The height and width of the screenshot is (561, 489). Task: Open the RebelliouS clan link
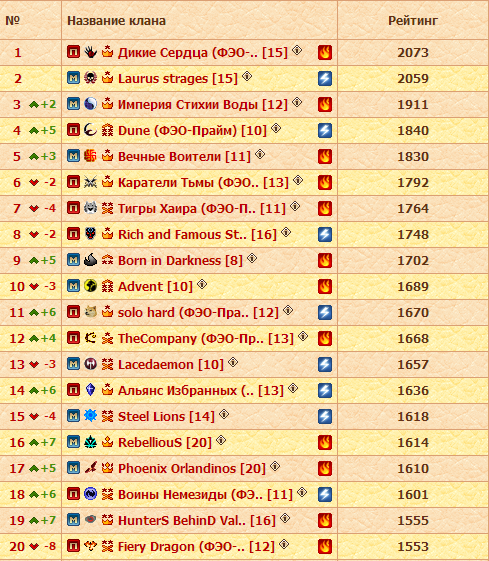(x=165, y=443)
